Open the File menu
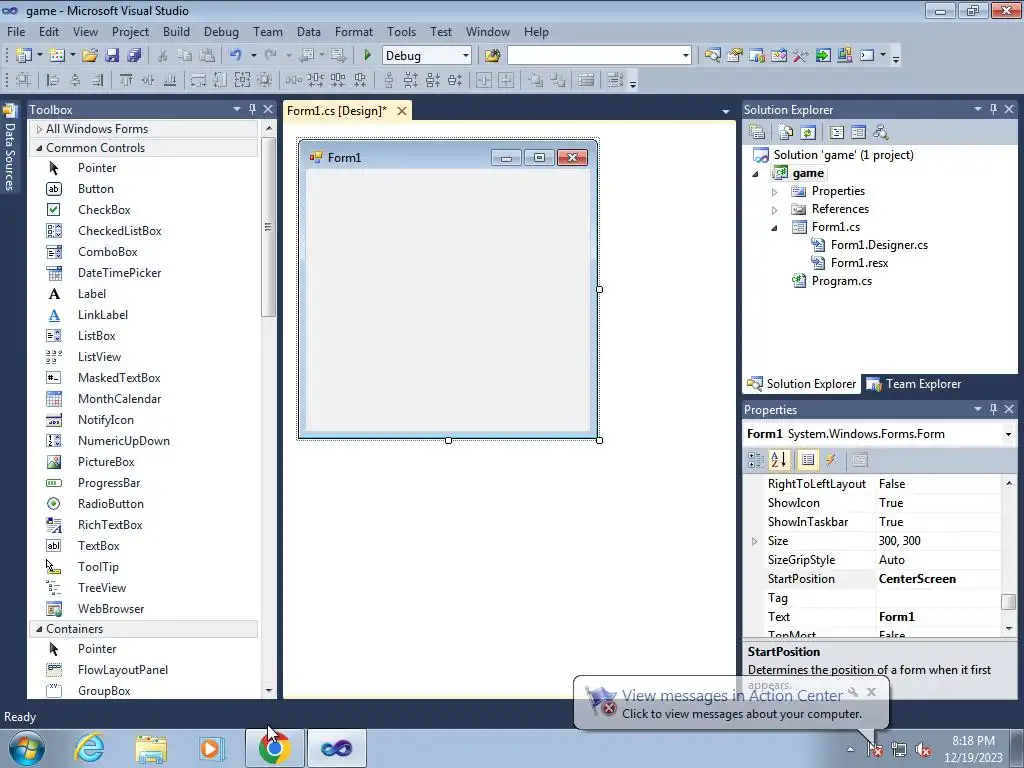Screen dimensions: 1024x768 coord(16,31)
